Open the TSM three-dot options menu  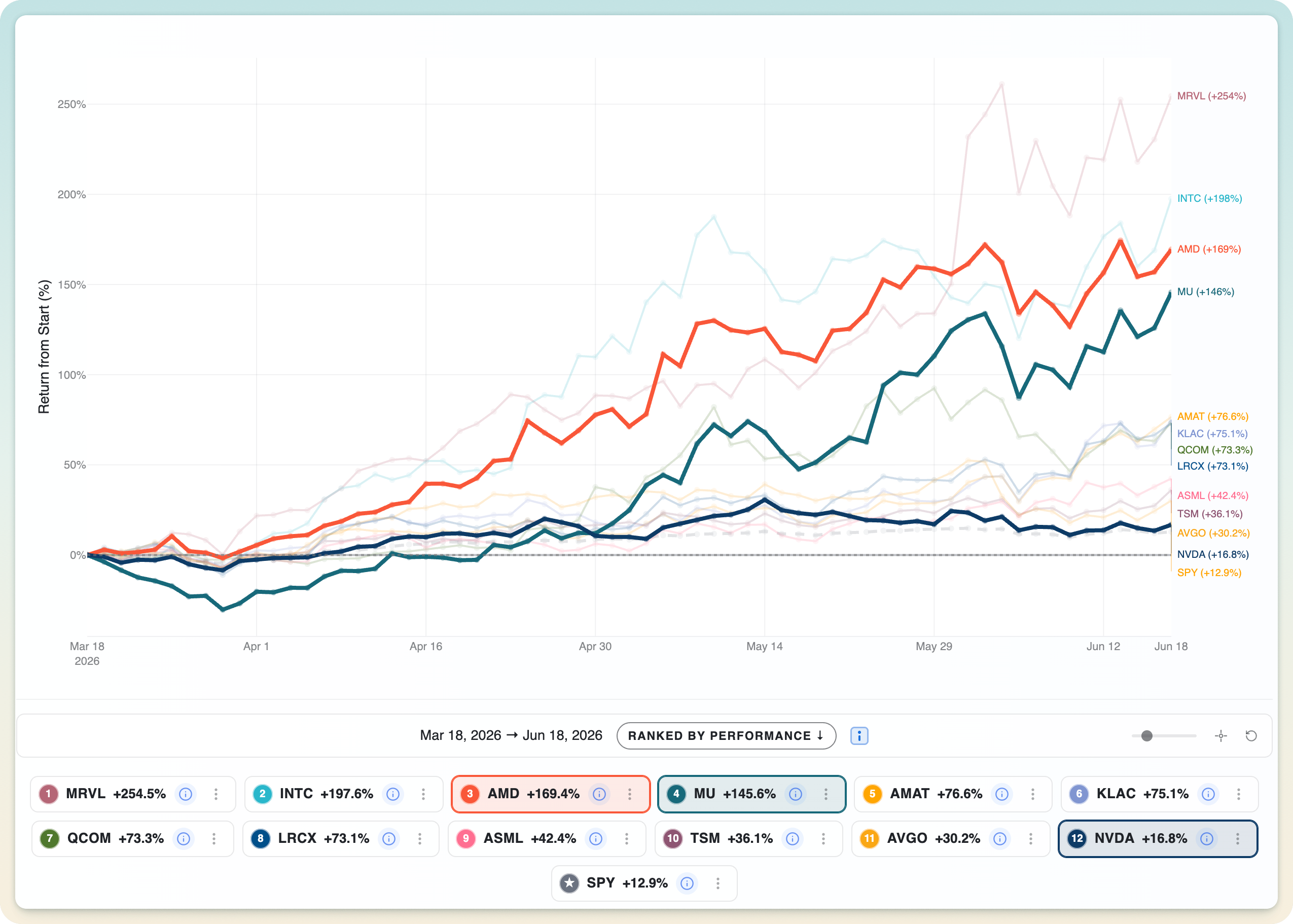tap(823, 839)
